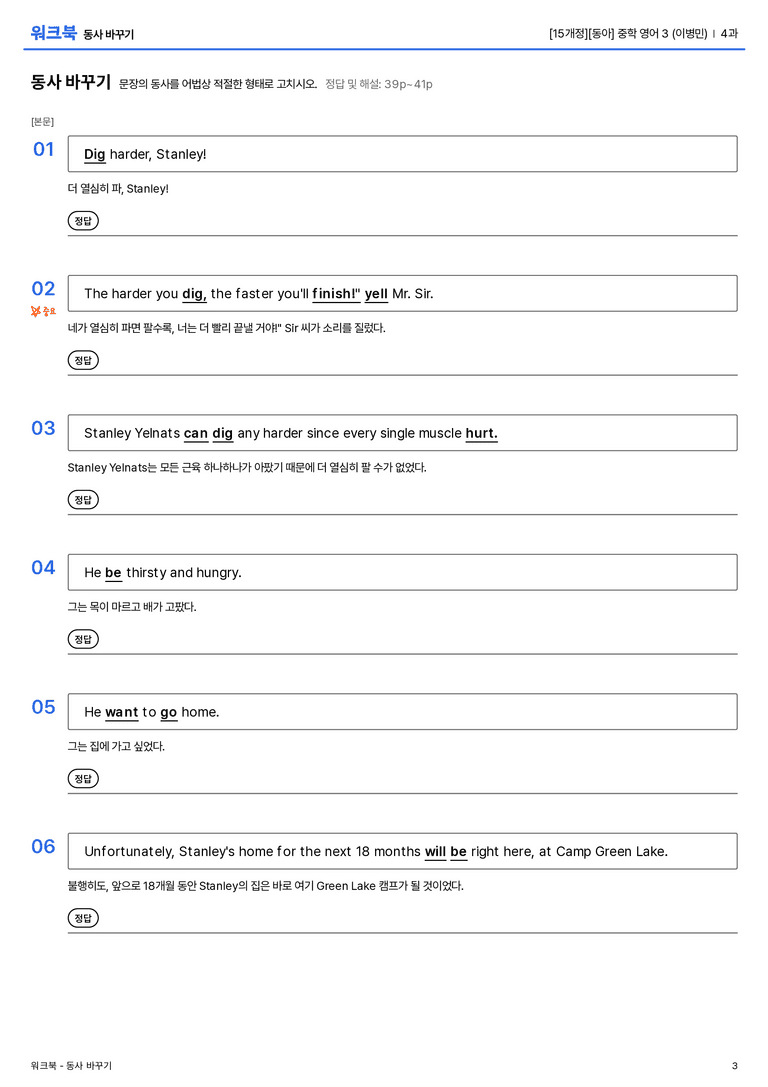Click the underlined 'want' in sentence 05
This screenshot has width=768, height=1087.
point(122,712)
